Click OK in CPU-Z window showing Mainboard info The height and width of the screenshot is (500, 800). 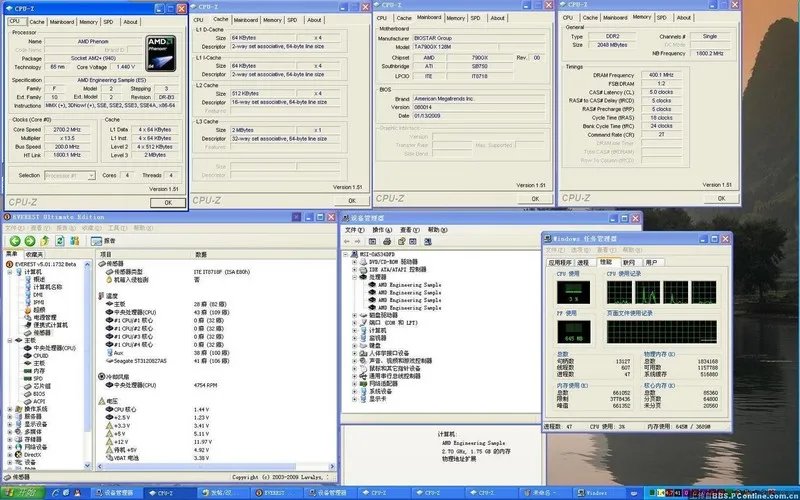click(x=535, y=198)
